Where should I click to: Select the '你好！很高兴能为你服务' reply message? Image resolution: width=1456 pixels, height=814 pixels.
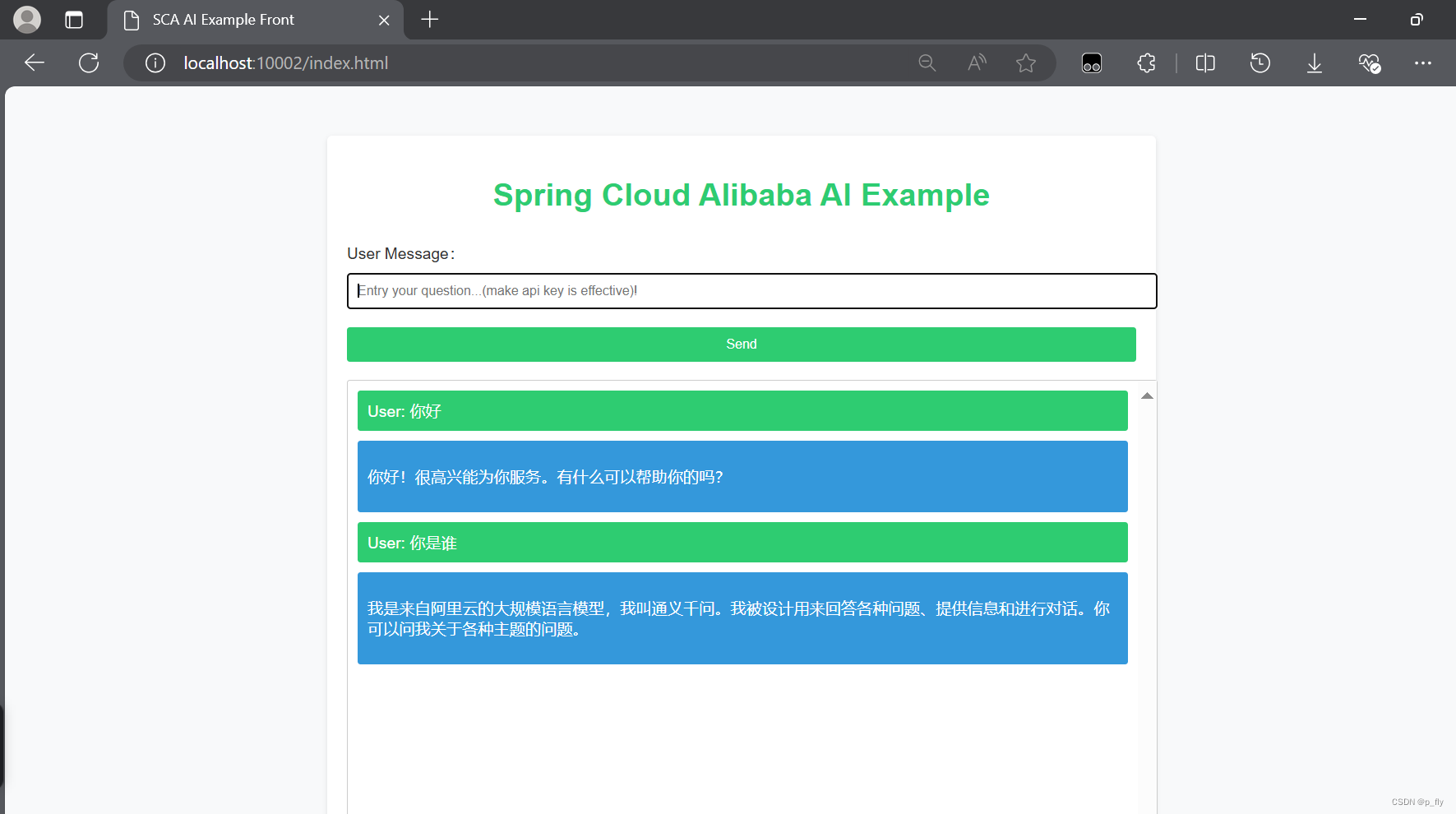(742, 477)
